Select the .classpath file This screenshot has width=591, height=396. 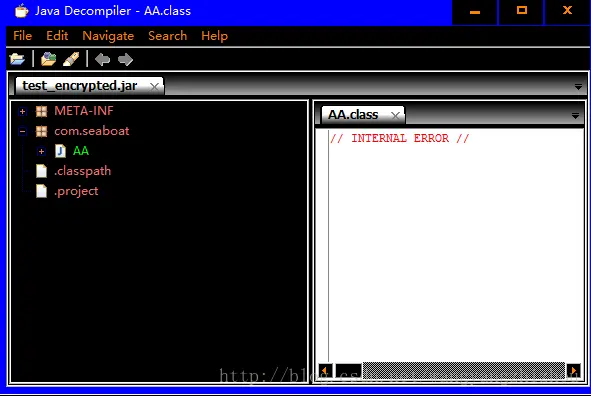83,171
